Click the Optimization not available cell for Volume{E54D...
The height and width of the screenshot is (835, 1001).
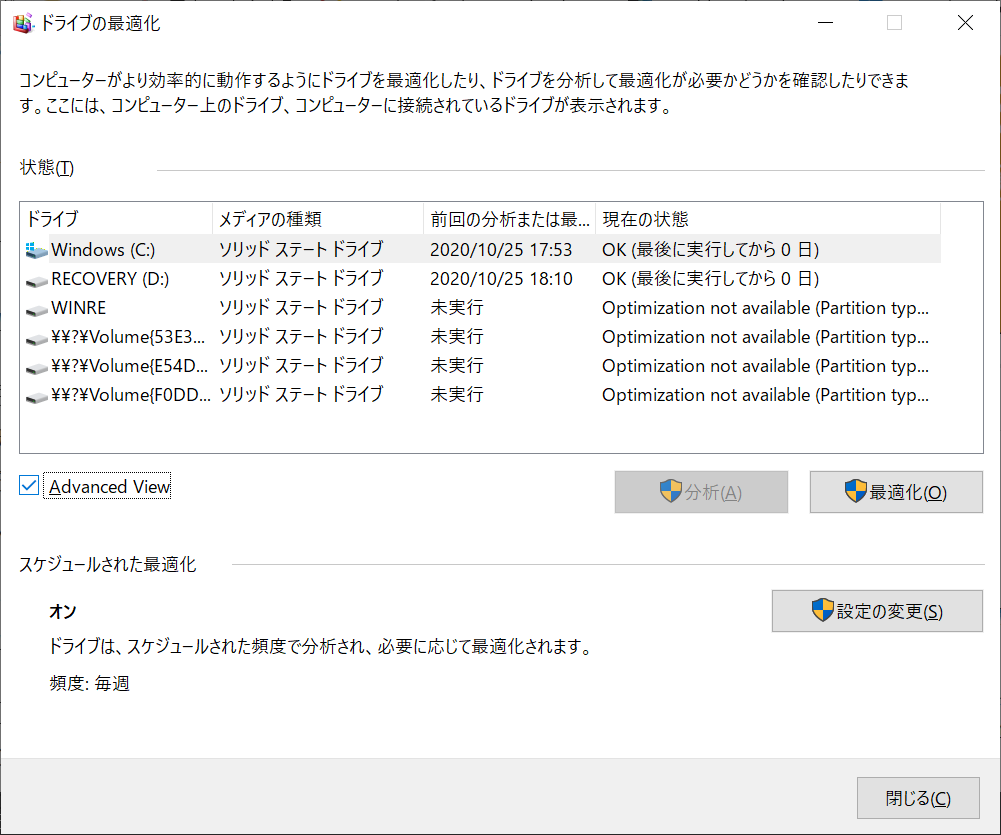tap(765, 366)
